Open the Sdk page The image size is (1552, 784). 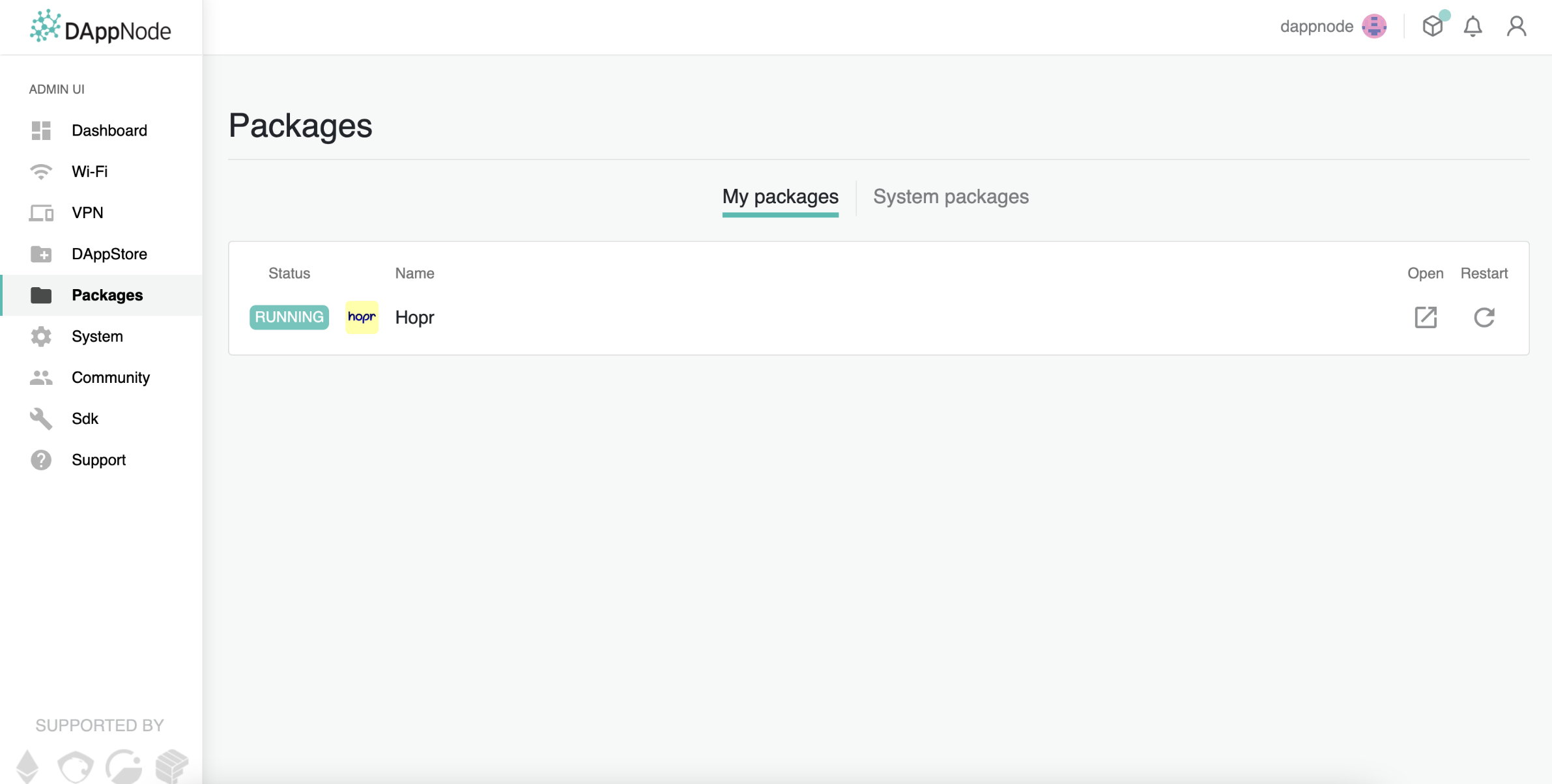(x=85, y=419)
